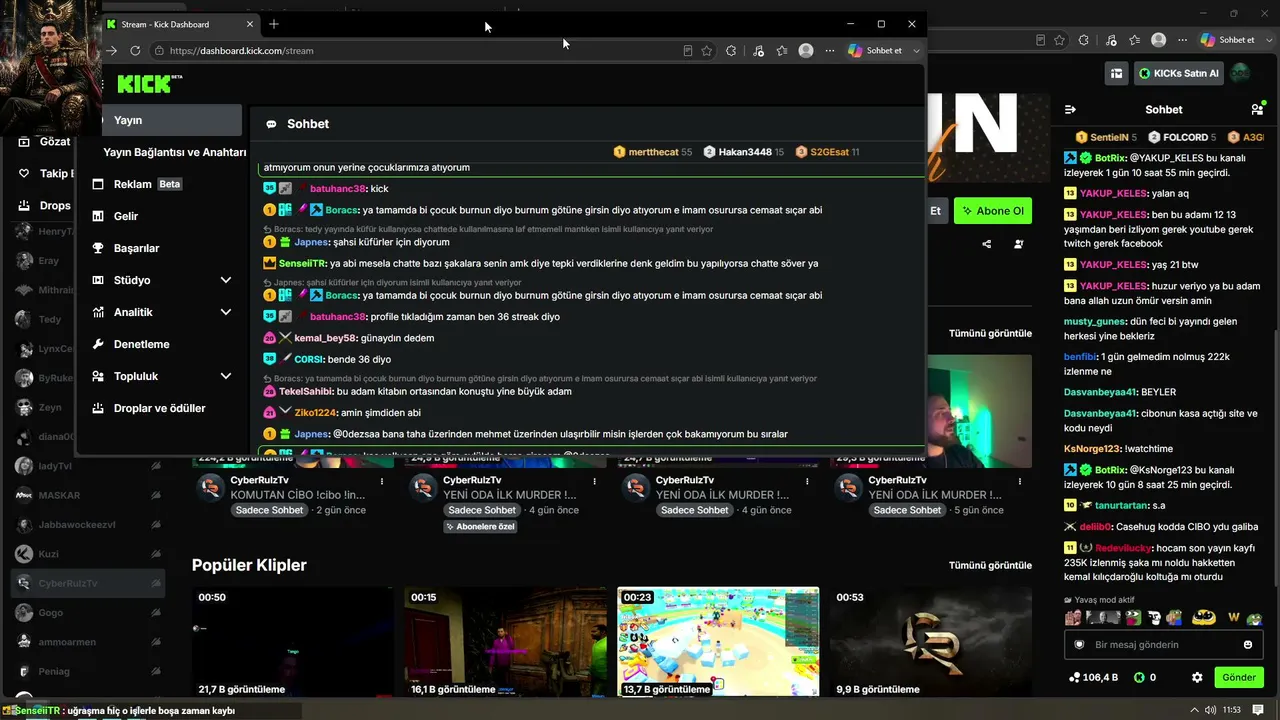1280x720 pixels.
Task: Click the Droplar ve ödüller icon
Action: pos(98,408)
